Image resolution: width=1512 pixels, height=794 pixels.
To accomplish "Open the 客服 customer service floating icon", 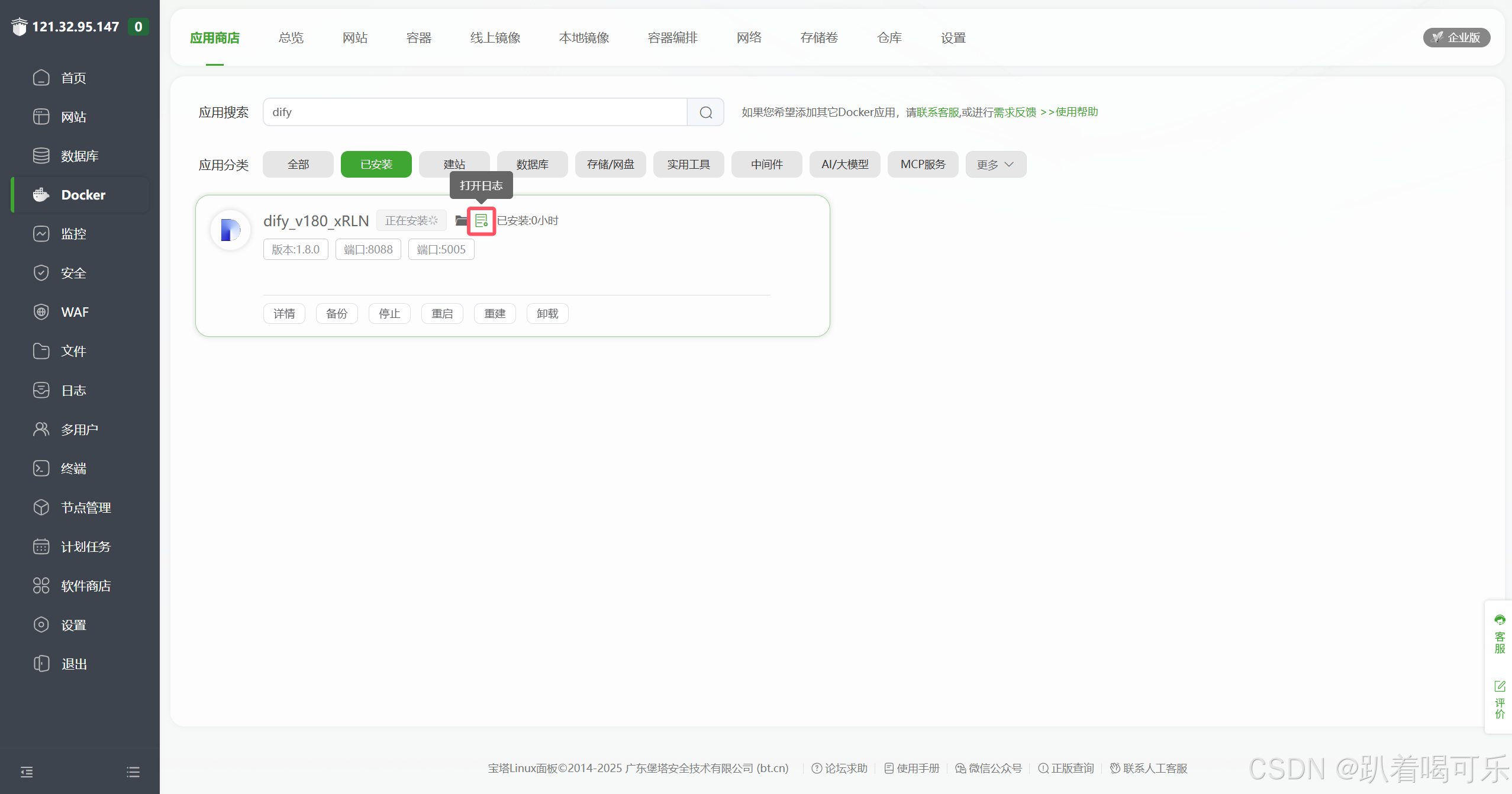I will point(1500,634).
